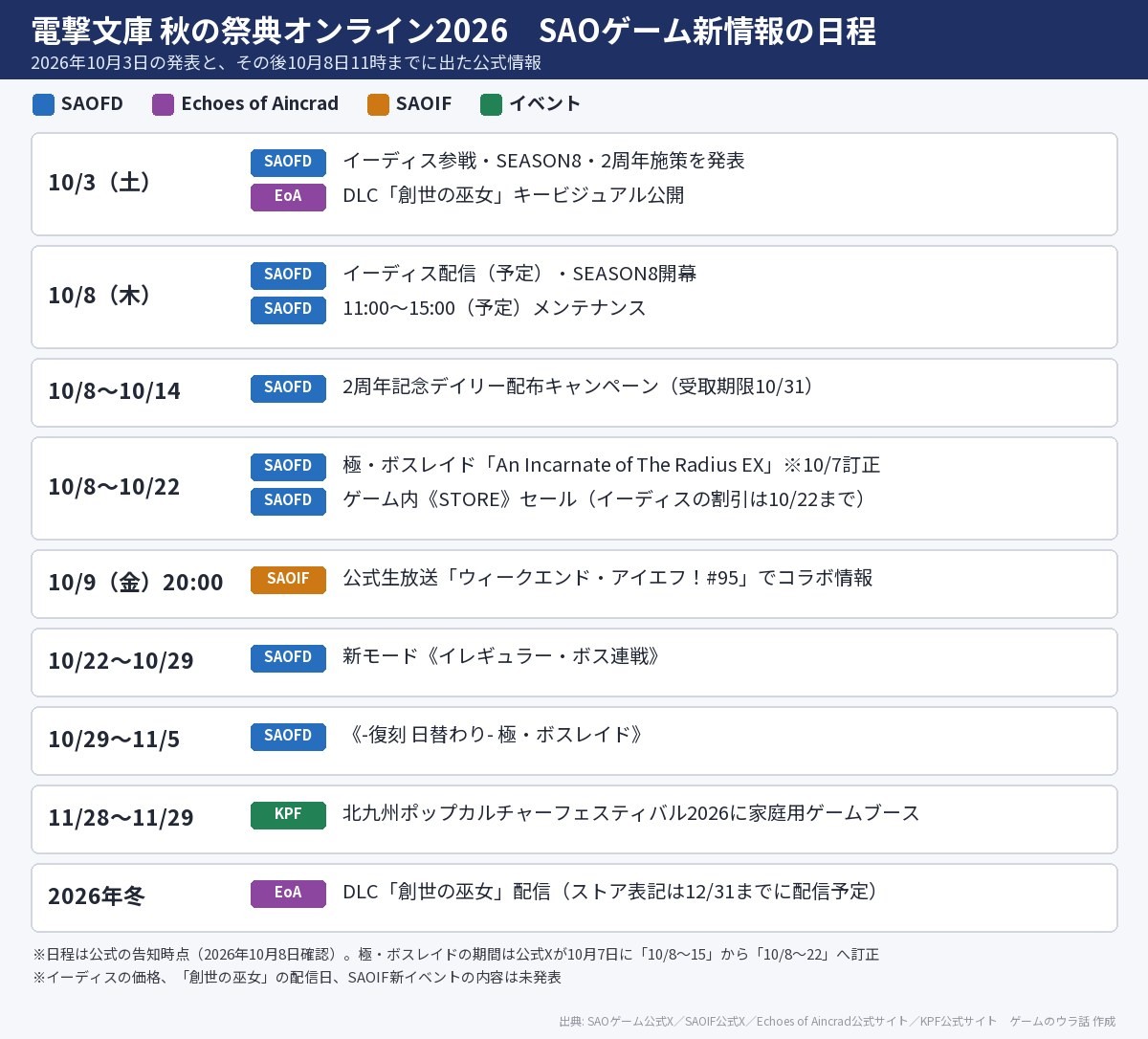The height and width of the screenshot is (1039, 1148).
Task: Click the Echoes of Aincrad legend label
Action: tap(259, 104)
